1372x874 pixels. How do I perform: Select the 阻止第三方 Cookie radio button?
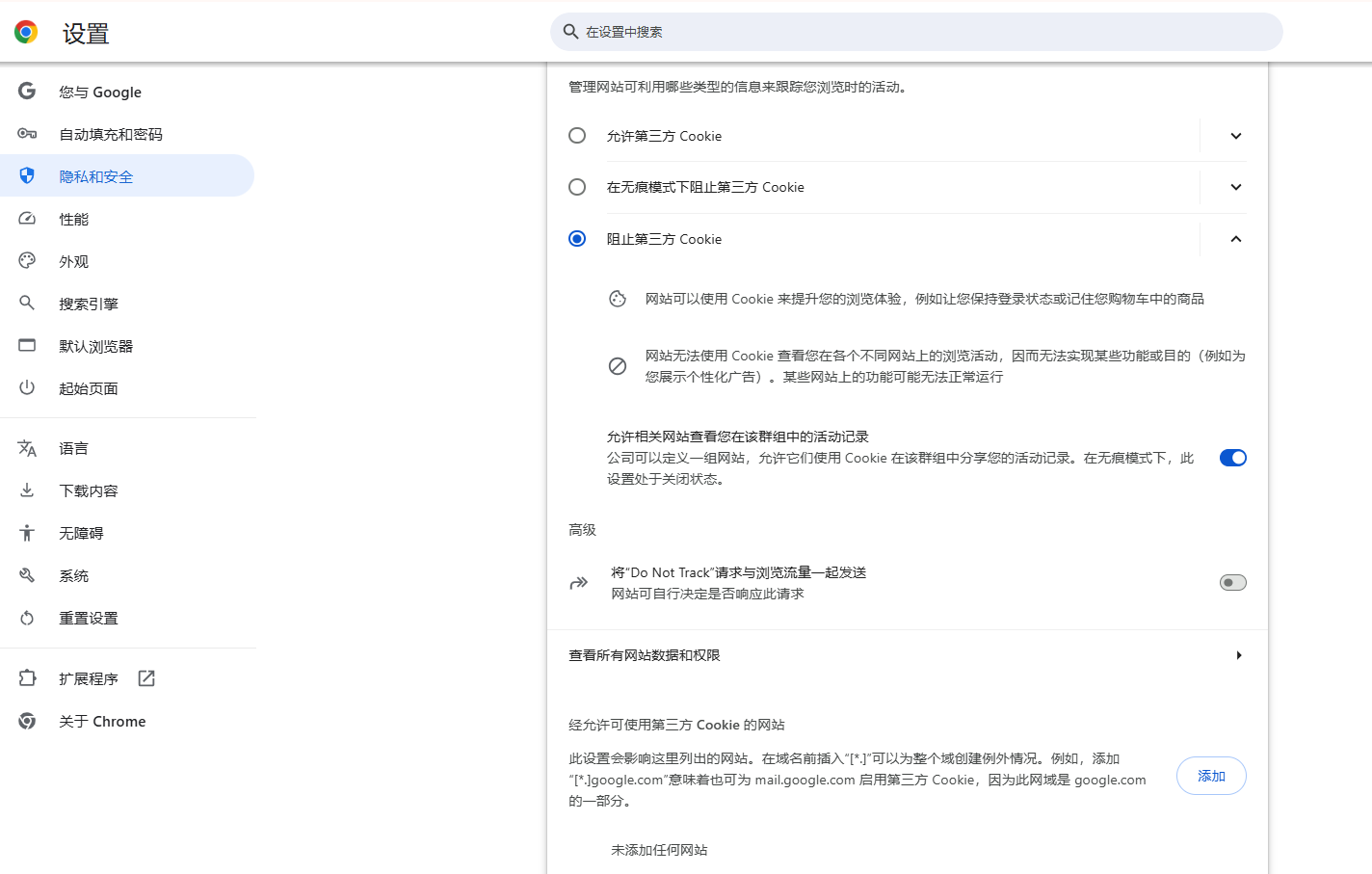click(577, 239)
